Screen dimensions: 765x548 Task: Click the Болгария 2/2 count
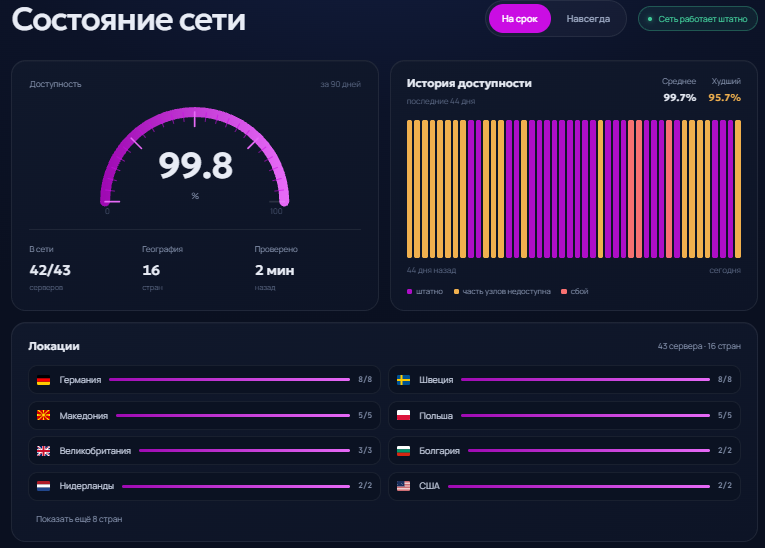click(x=725, y=450)
